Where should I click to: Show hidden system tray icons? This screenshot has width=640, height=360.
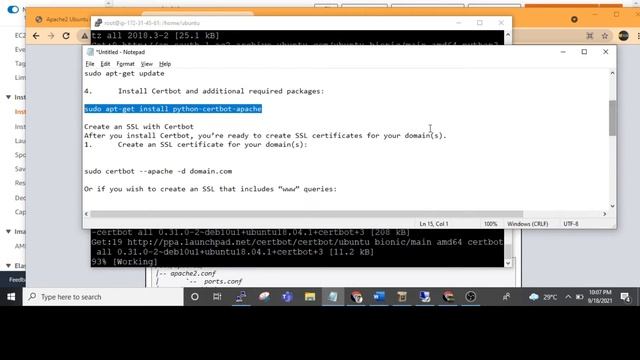568,297
